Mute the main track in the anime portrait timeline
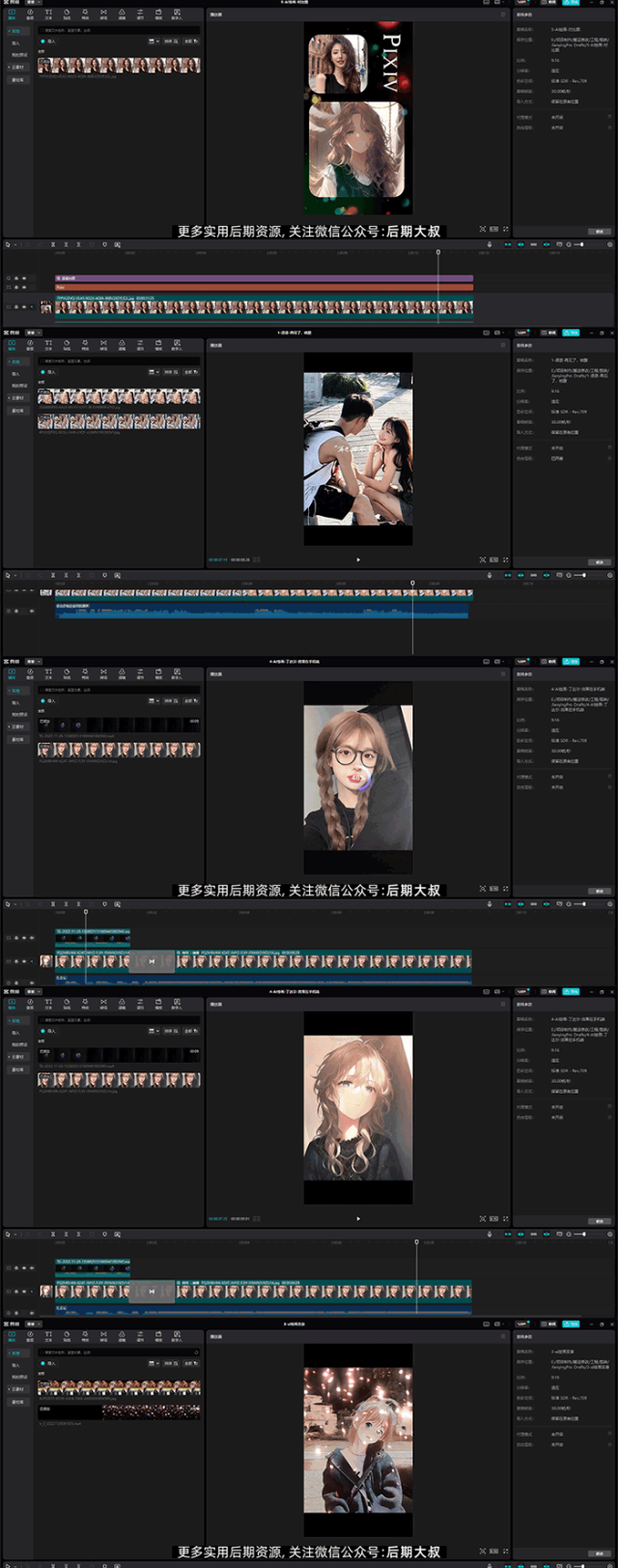 pos(32,1291)
